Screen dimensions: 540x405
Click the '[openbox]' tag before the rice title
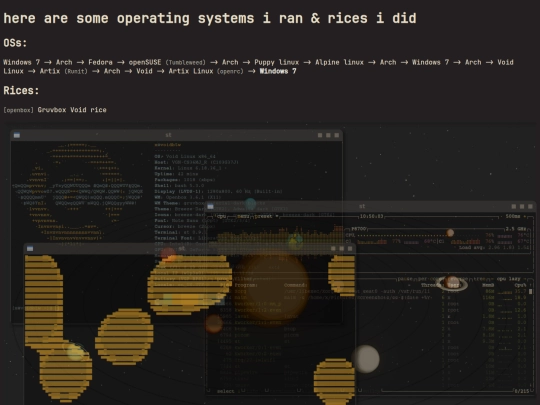[x=19, y=110]
